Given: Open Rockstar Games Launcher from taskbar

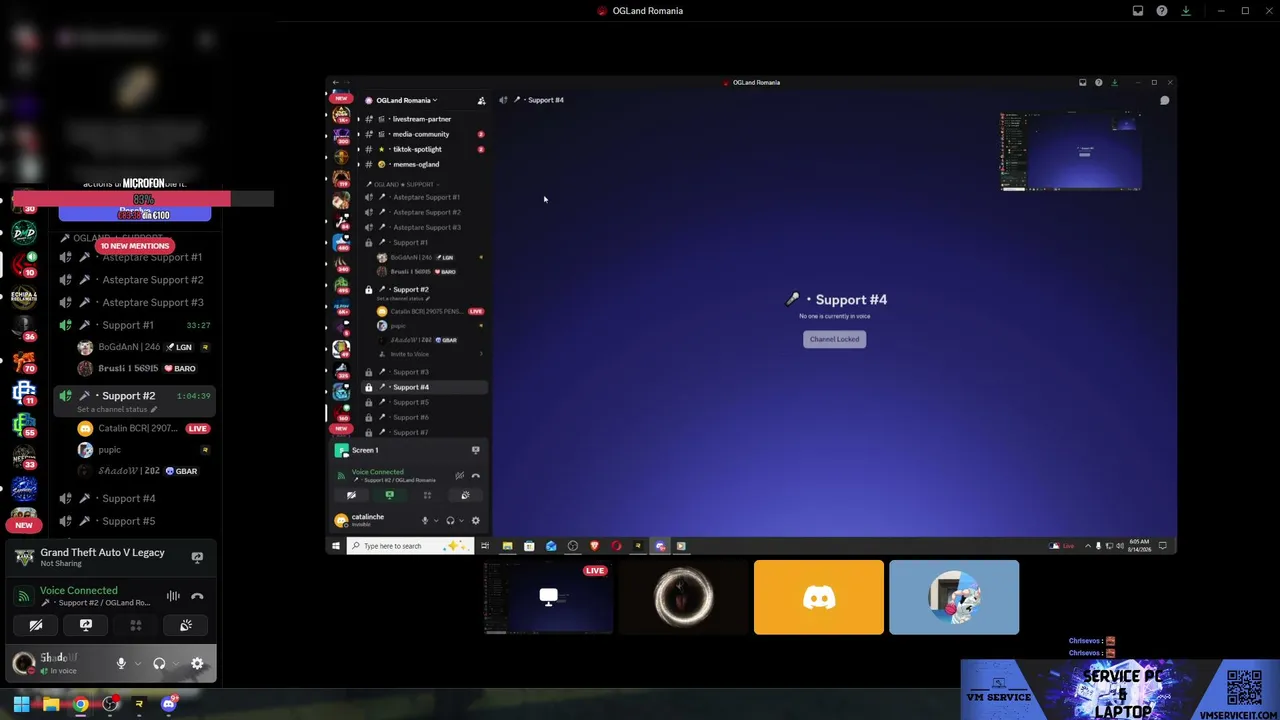Looking at the screenshot, I should point(139,704).
